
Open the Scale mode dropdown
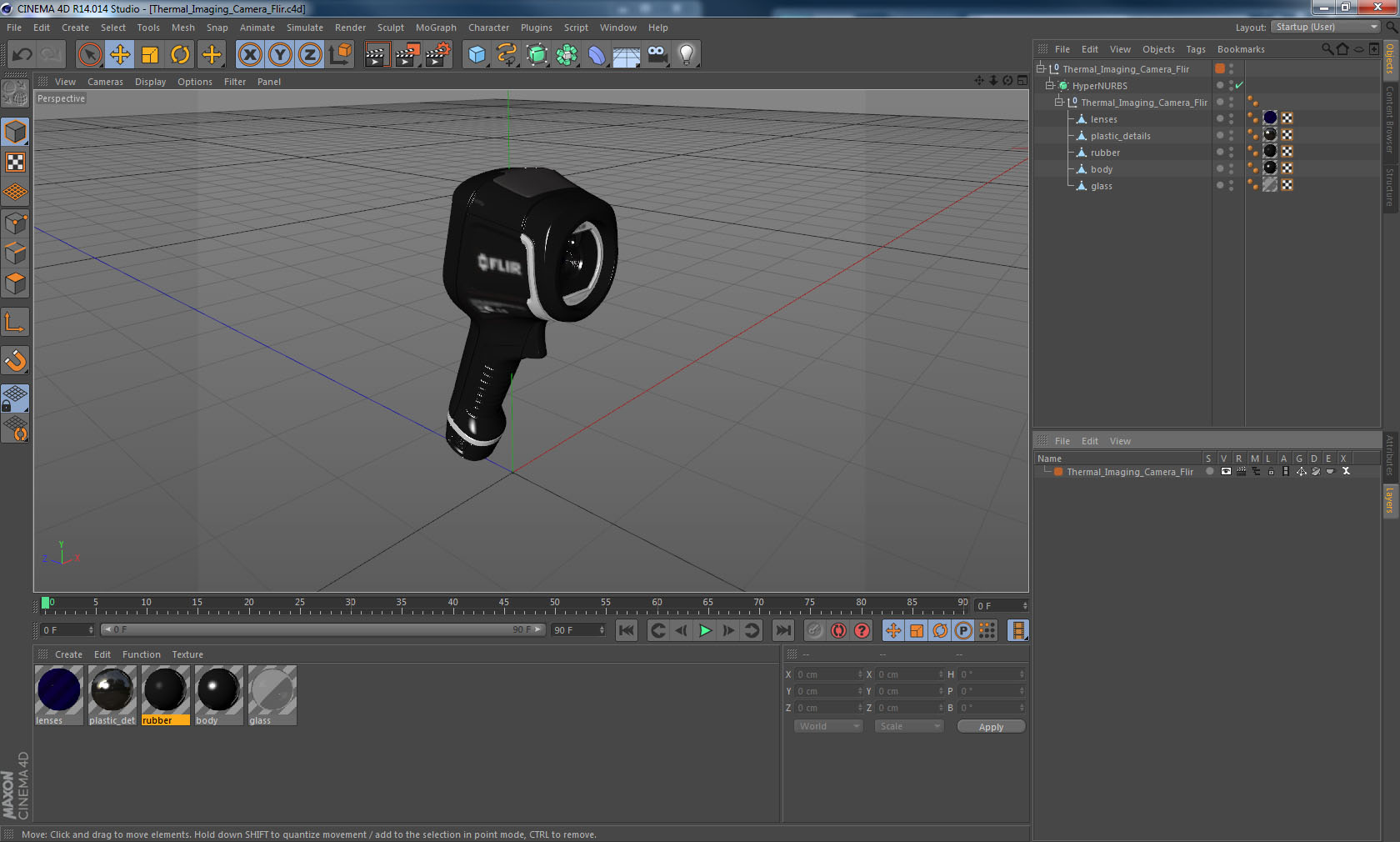click(909, 726)
